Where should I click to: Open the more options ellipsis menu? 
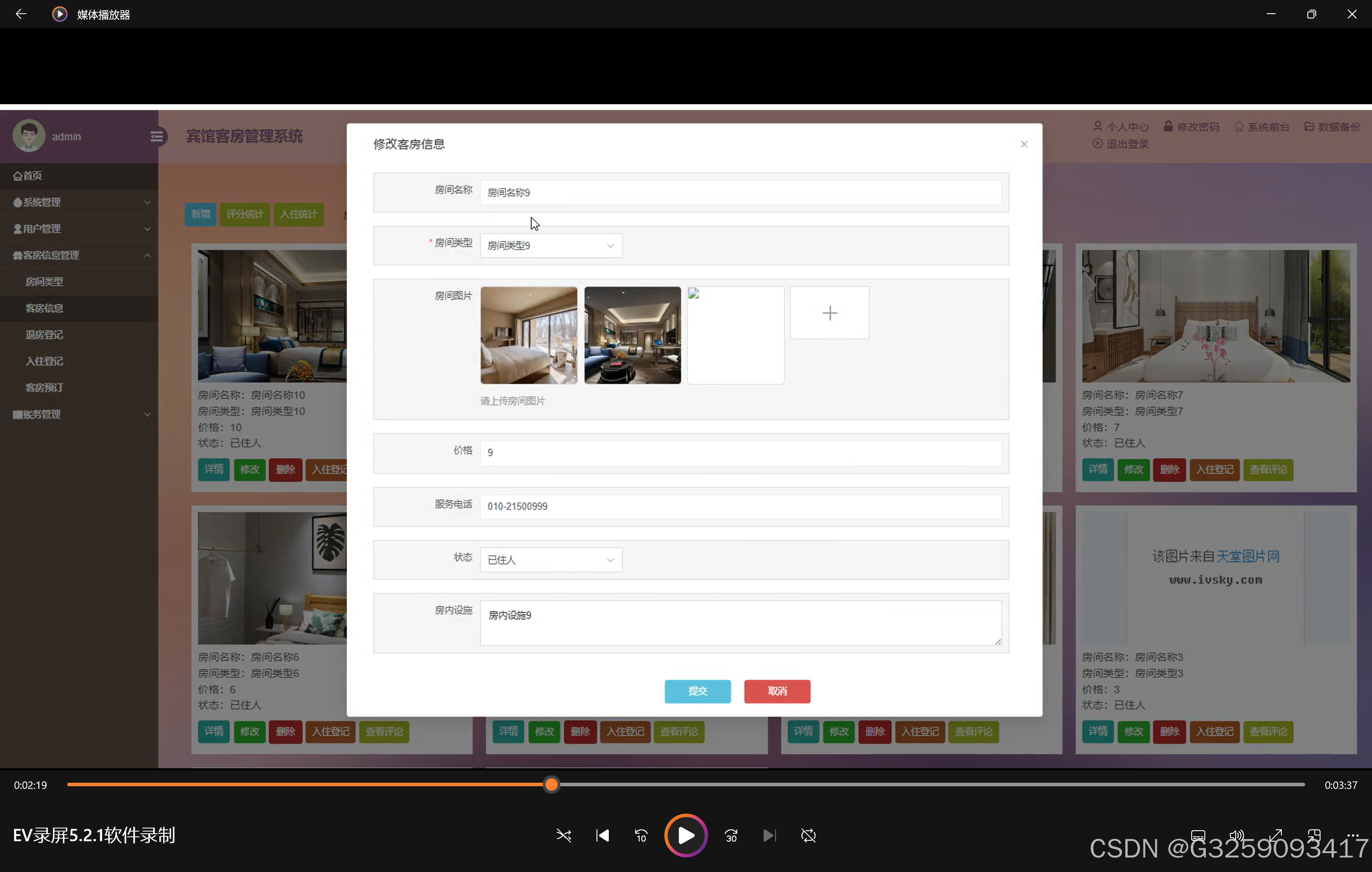1353,835
